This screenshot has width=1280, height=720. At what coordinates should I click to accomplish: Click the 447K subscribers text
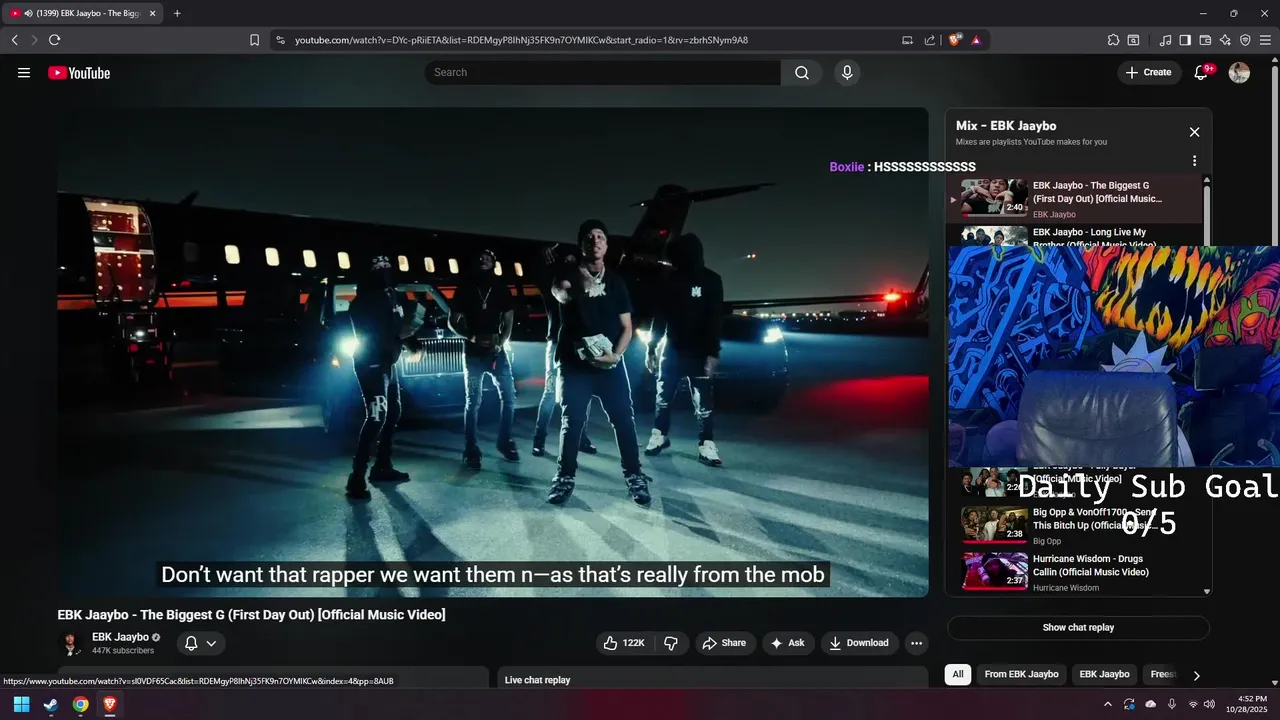(123, 651)
